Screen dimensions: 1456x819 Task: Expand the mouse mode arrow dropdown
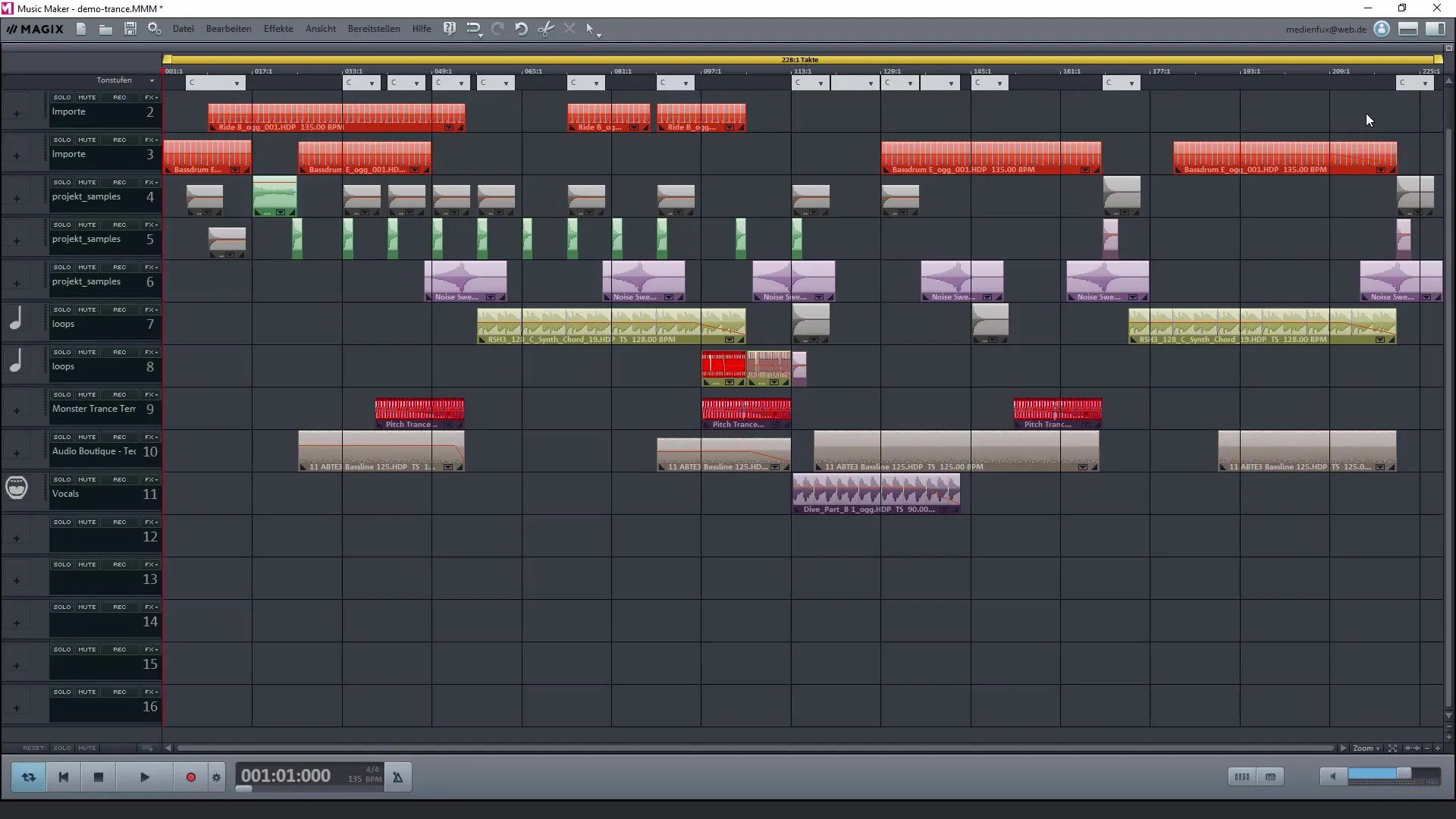click(x=599, y=34)
